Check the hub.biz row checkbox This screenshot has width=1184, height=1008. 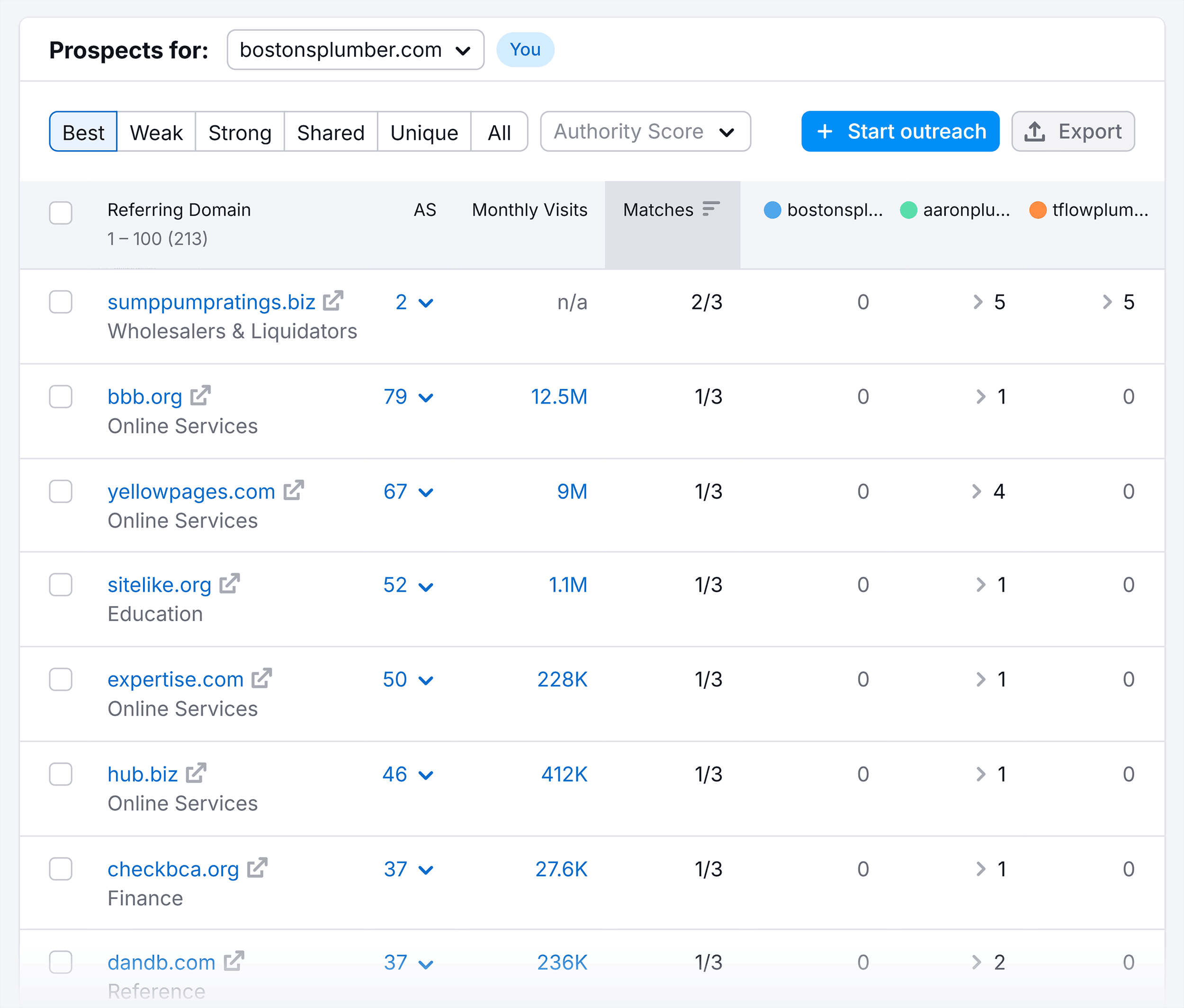click(61, 774)
